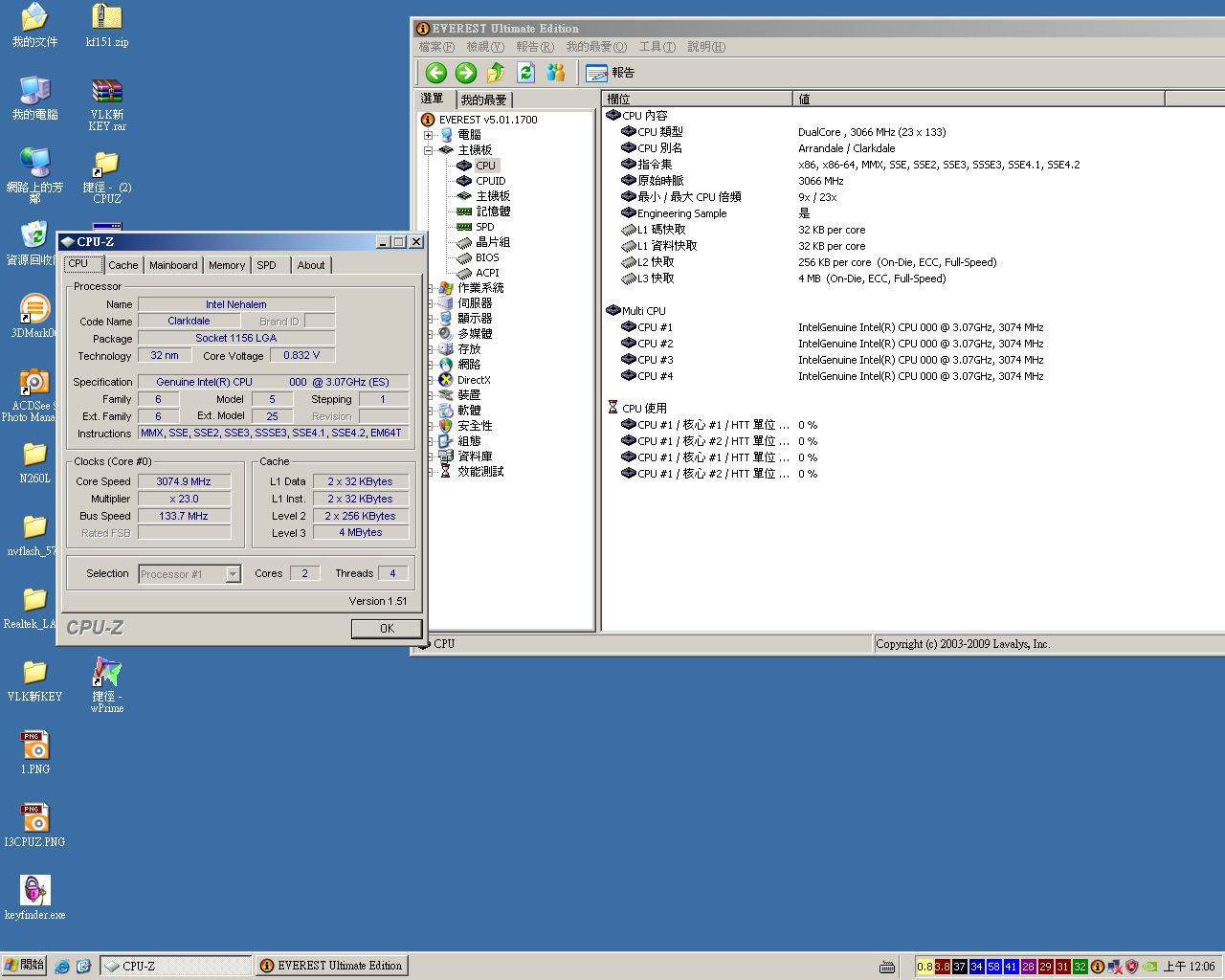Activate the EVEREST Ultimate Edition taskbar button

pyautogui.click(x=332, y=966)
